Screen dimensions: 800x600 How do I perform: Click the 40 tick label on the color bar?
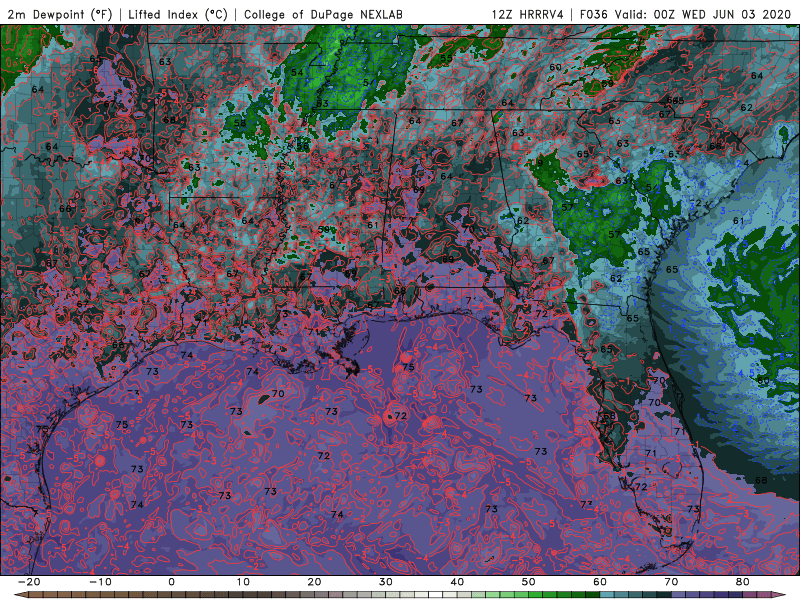pos(457,582)
